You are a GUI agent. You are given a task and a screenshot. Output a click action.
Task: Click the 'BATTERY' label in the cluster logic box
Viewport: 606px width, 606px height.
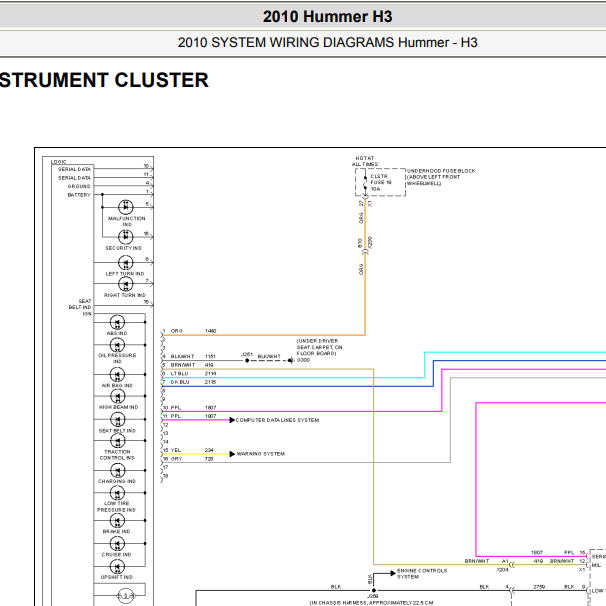coord(79,195)
